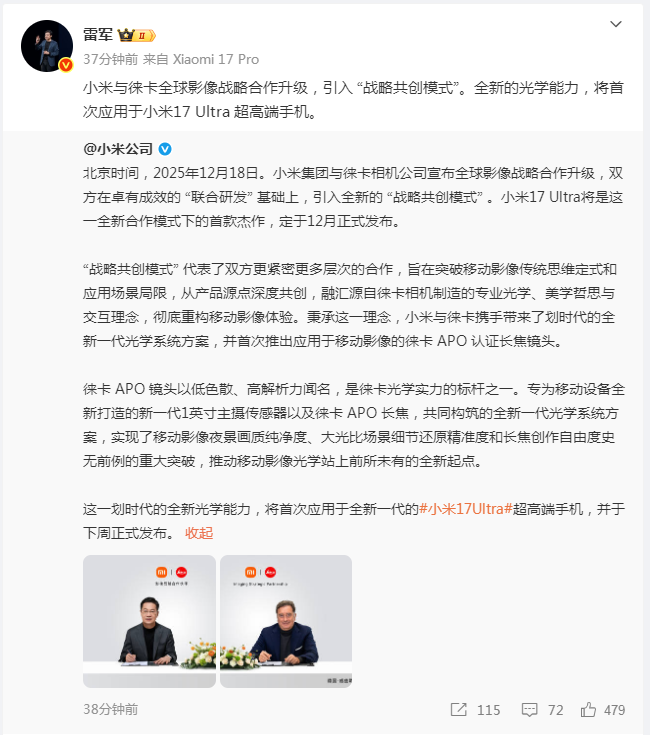Open the photo of man in gray jacket
This screenshot has width=650, height=735.
(149, 622)
